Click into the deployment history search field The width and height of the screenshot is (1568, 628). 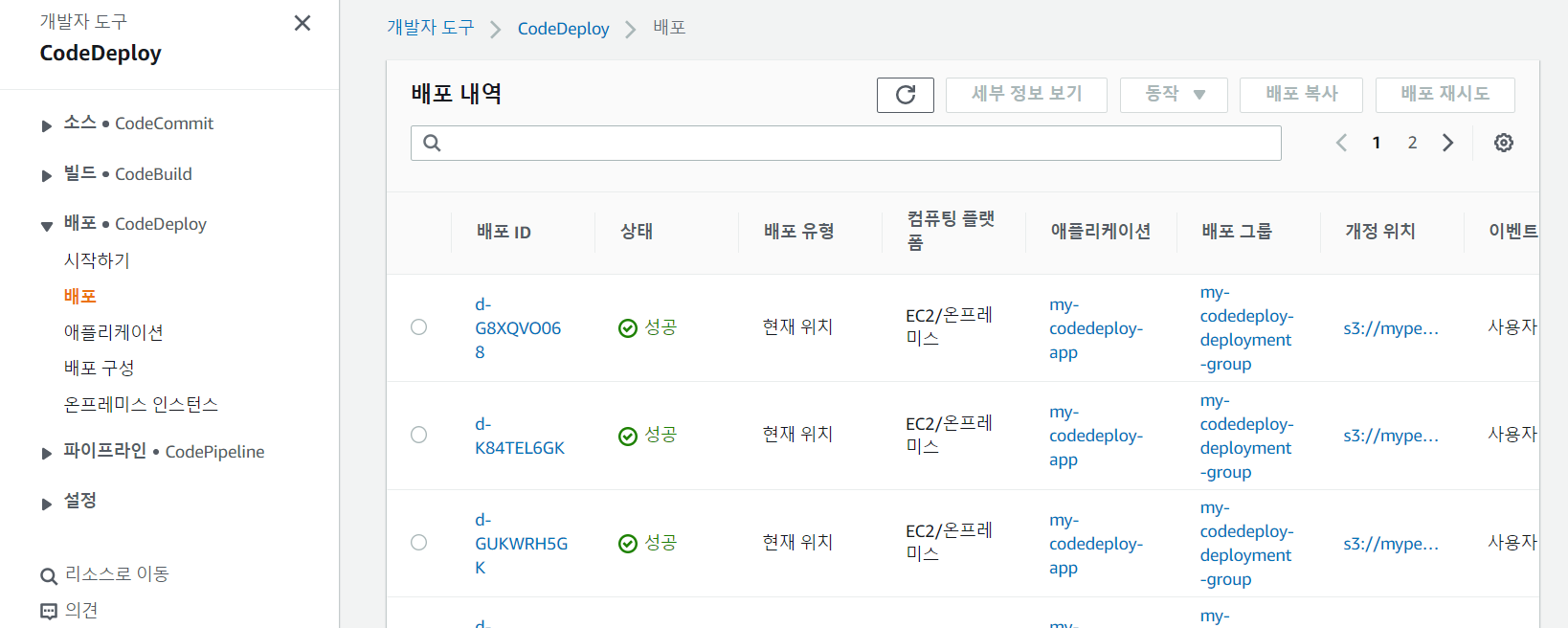coord(846,143)
